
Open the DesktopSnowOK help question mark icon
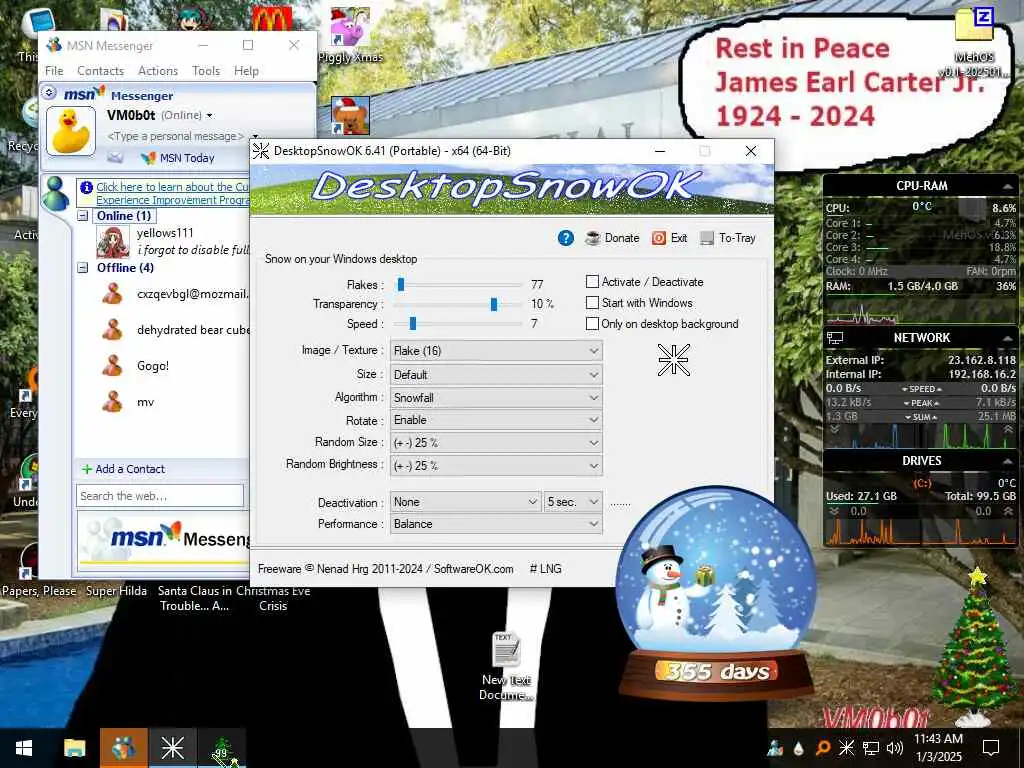(x=566, y=238)
